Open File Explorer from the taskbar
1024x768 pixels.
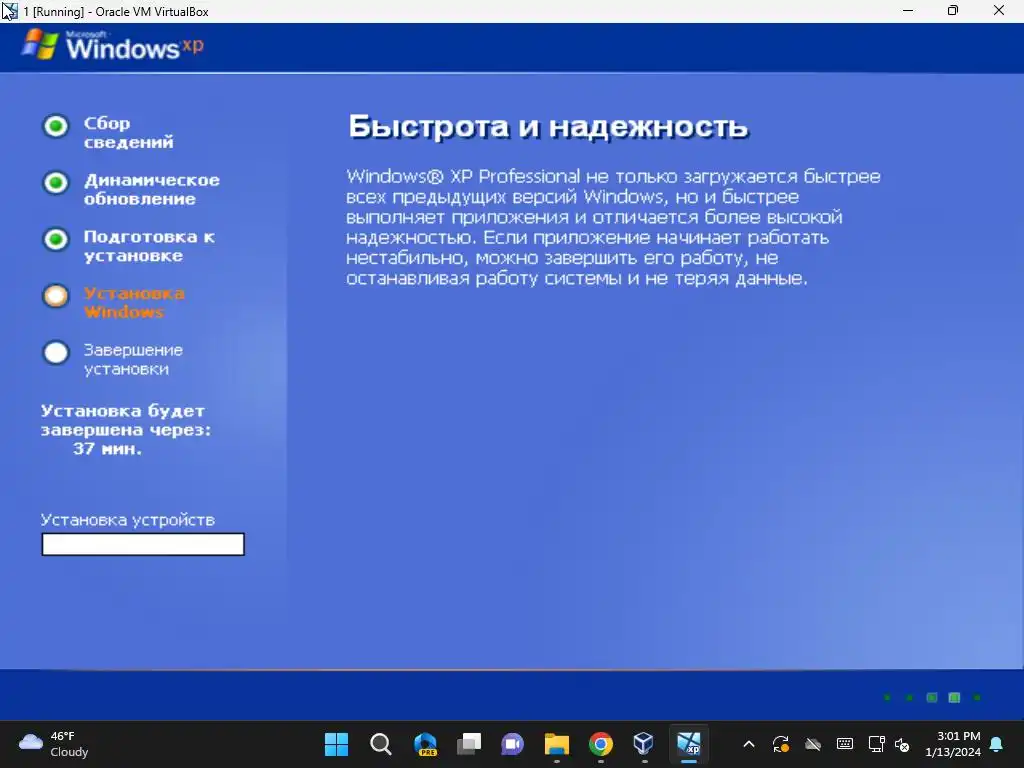tap(556, 744)
